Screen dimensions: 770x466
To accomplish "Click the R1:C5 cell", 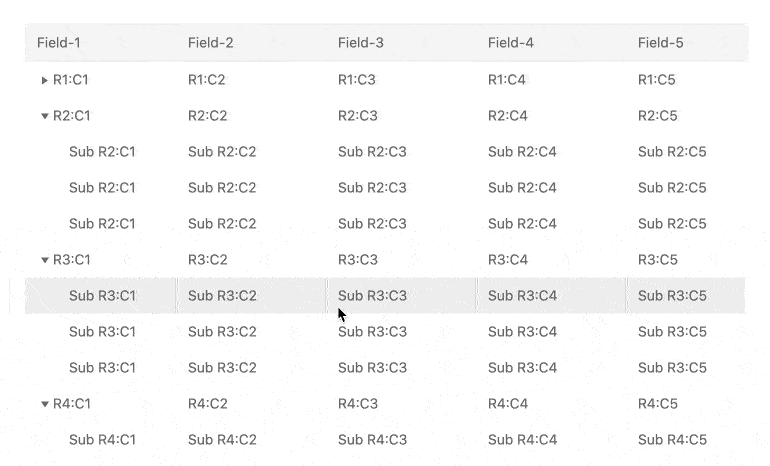I will click(x=657, y=80).
